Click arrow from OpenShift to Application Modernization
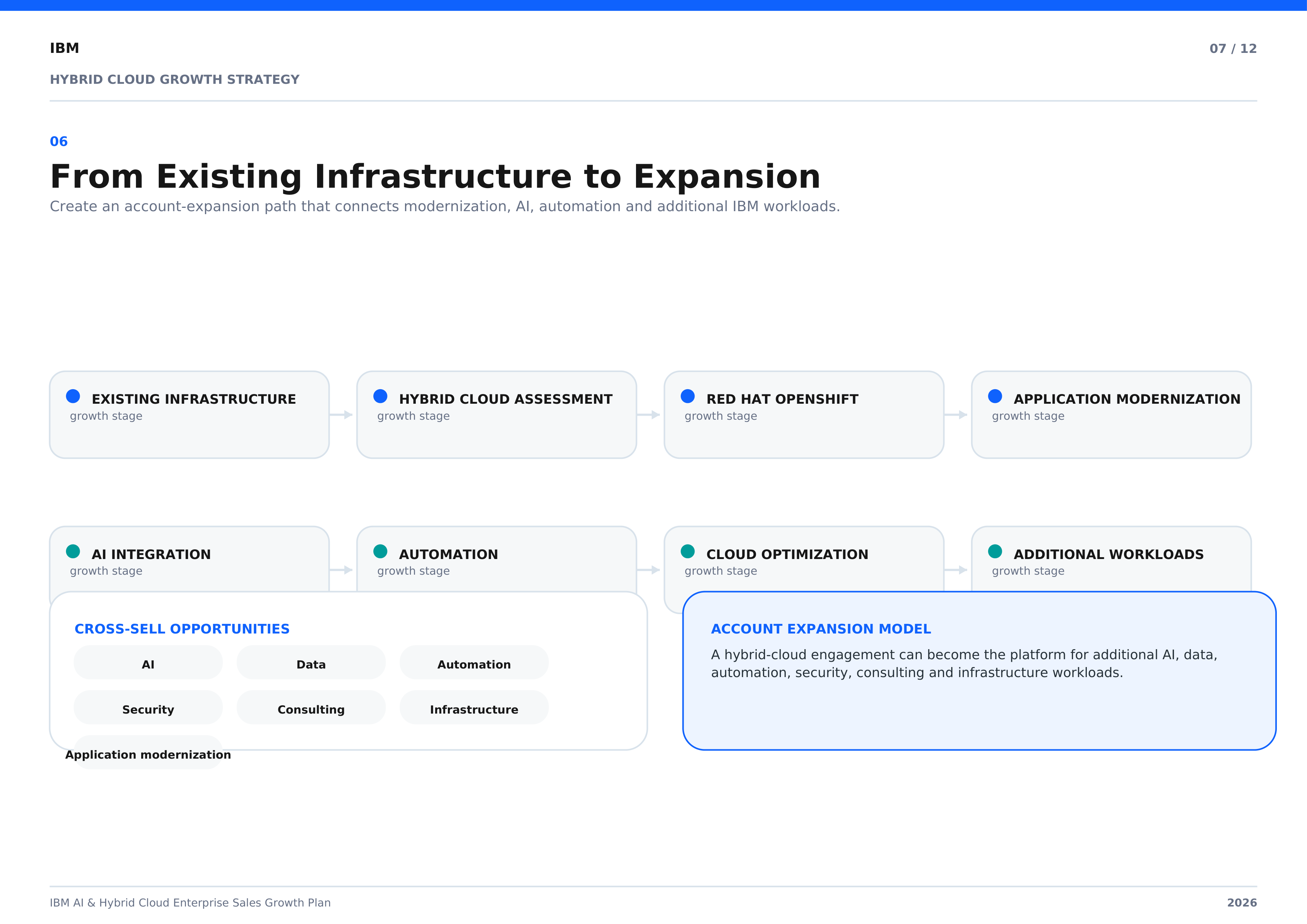Image resolution: width=1307 pixels, height=924 pixels. (956, 415)
